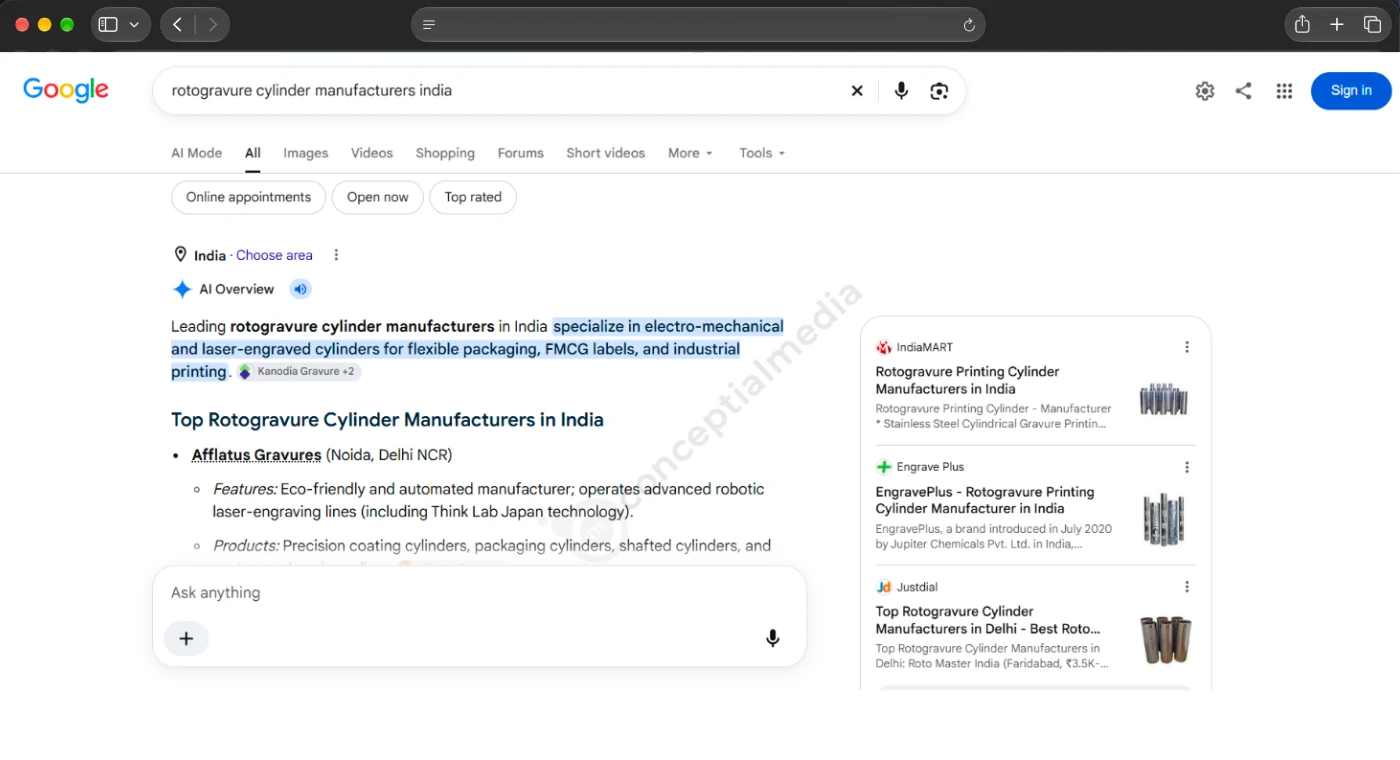This screenshot has height=760, width=1400.
Task: Click the Google logo
Action: click(x=66, y=90)
